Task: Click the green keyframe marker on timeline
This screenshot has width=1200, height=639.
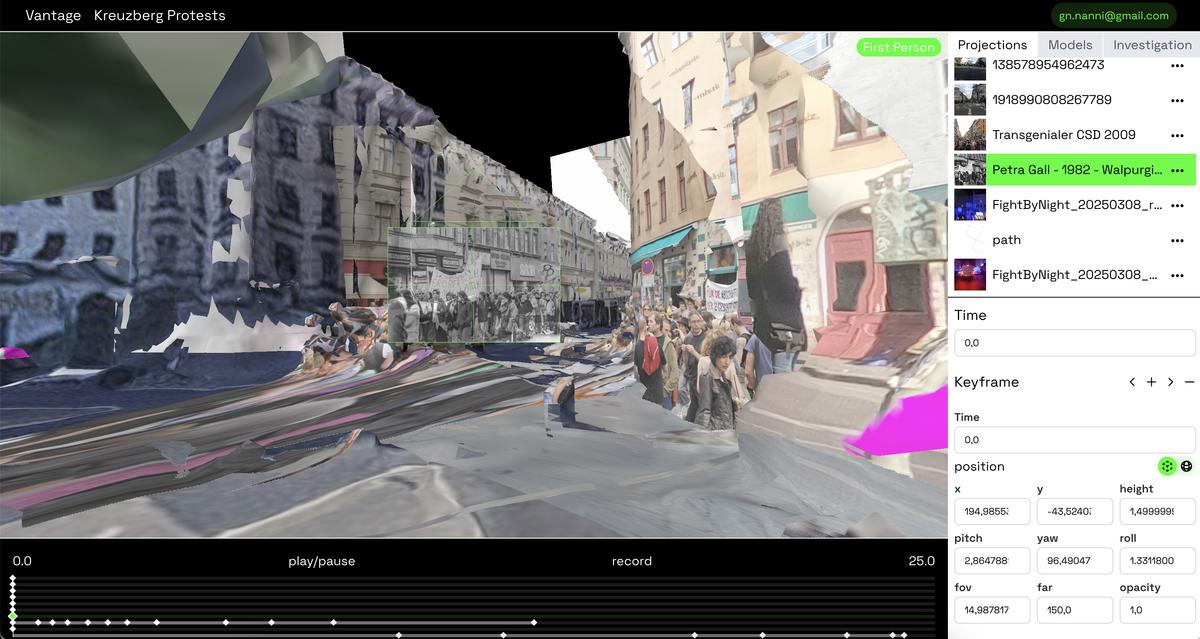Action: point(13,615)
